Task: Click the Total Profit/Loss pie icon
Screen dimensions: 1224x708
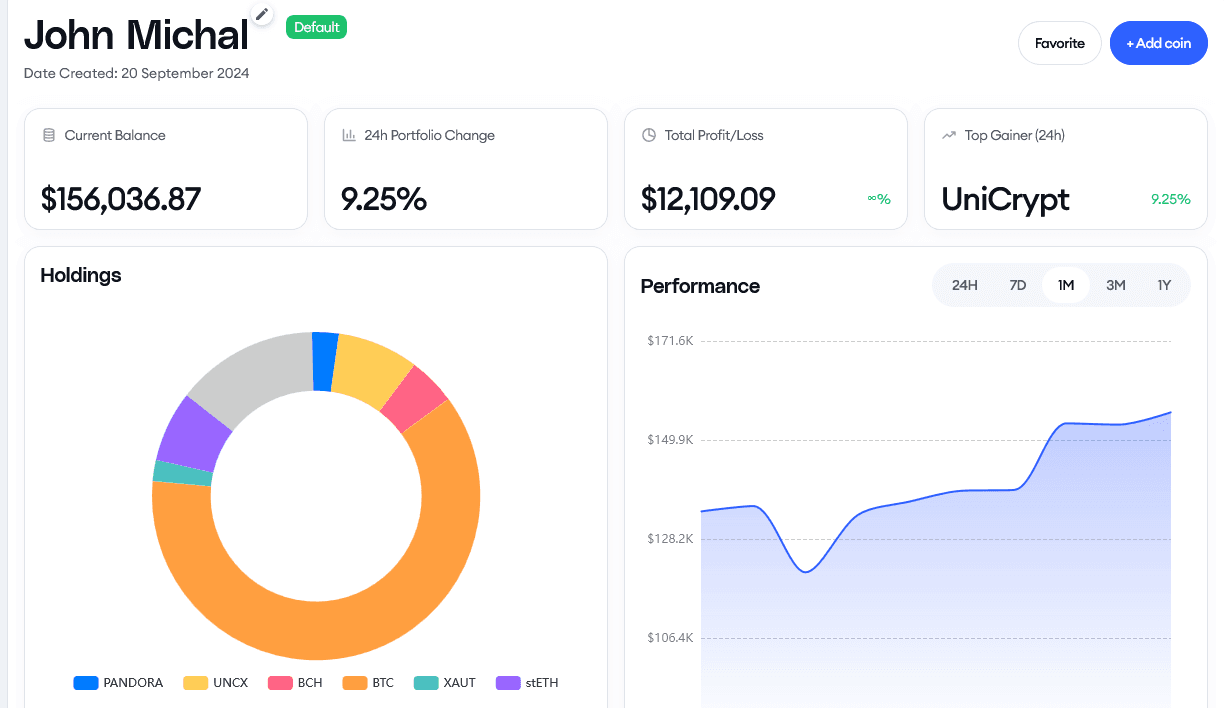Action: [x=649, y=135]
